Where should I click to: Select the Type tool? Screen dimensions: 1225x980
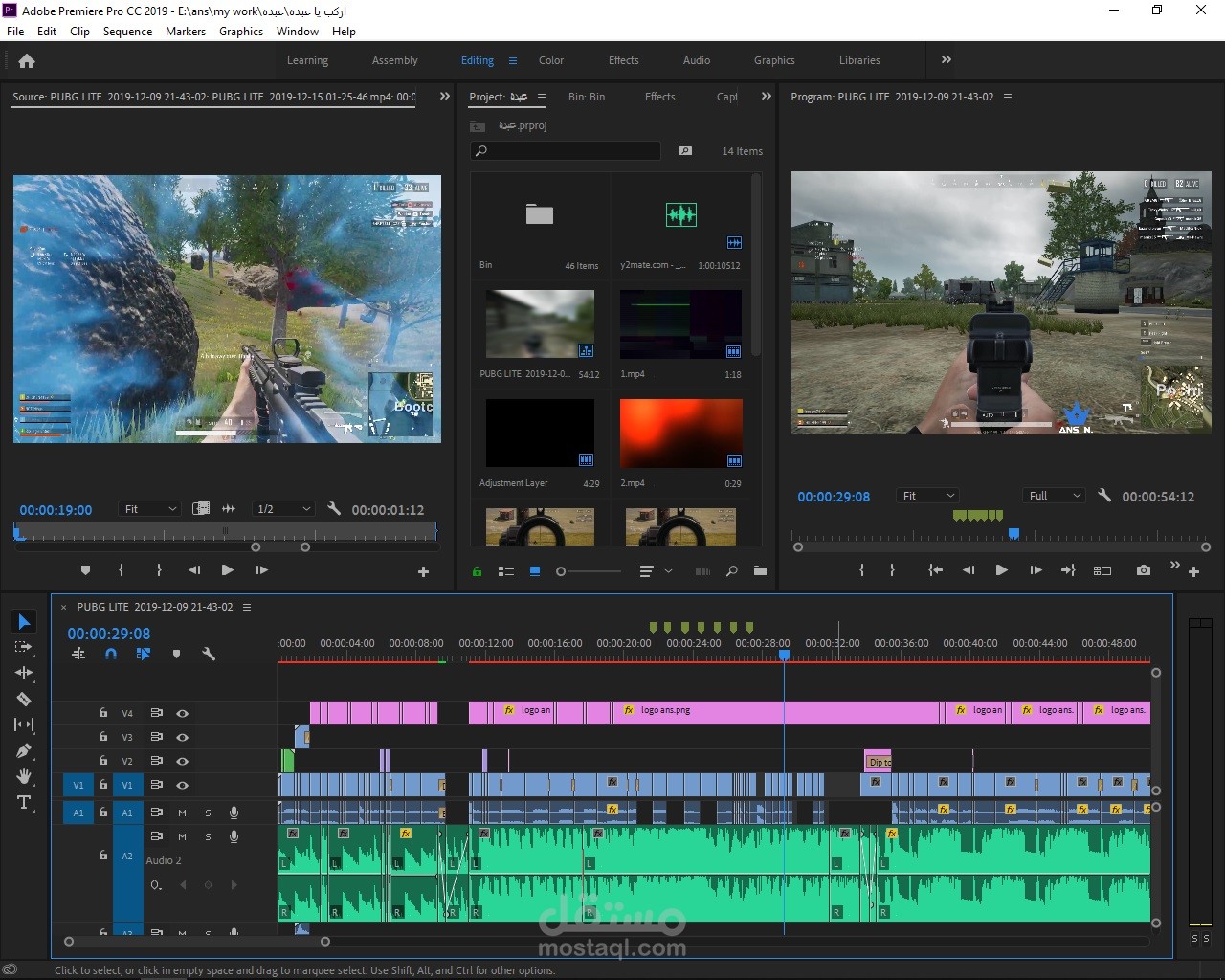click(x=24, y=802)
